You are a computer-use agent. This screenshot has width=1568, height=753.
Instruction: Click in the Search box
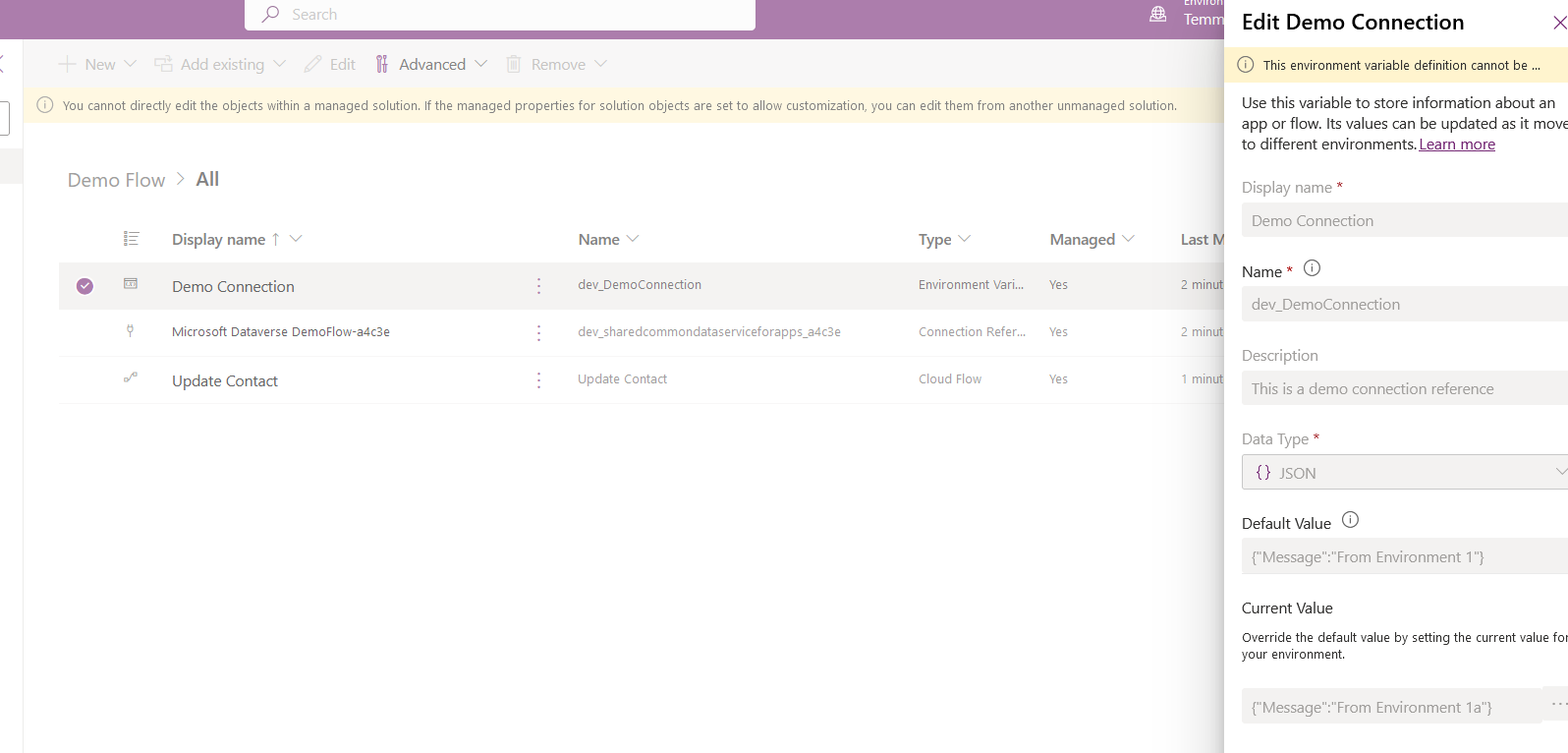[500, 15]
